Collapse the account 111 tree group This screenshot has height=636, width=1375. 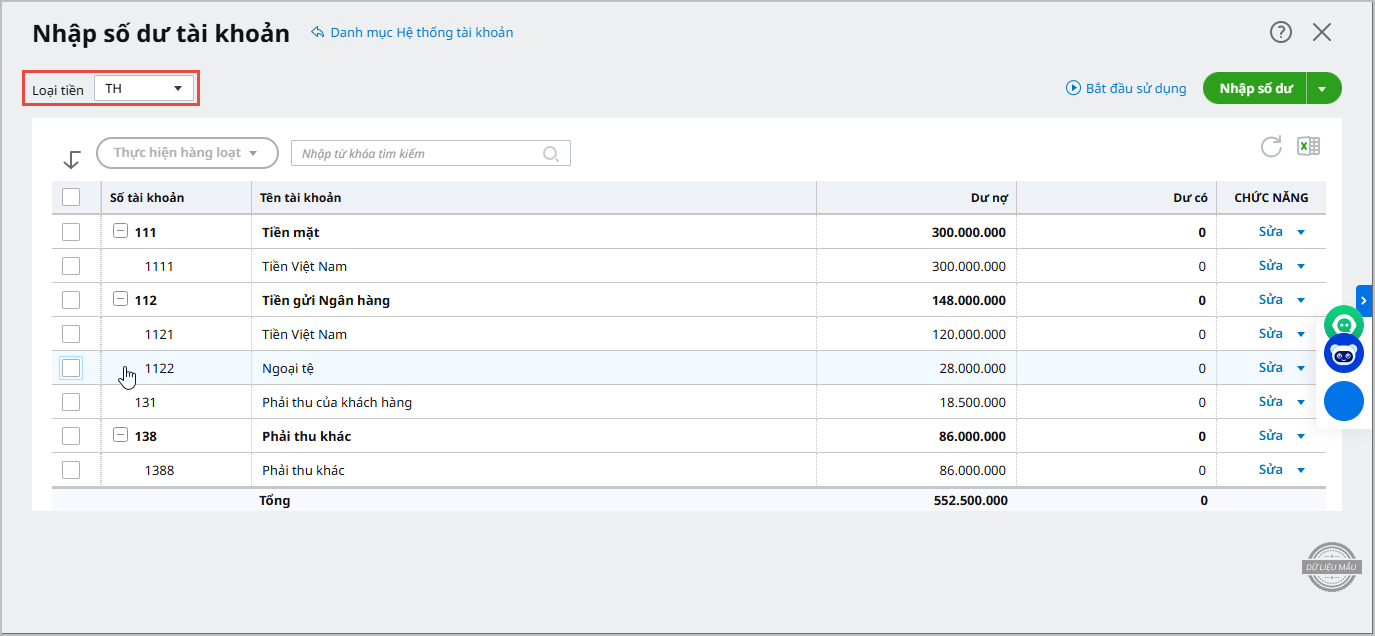(120, 232)
